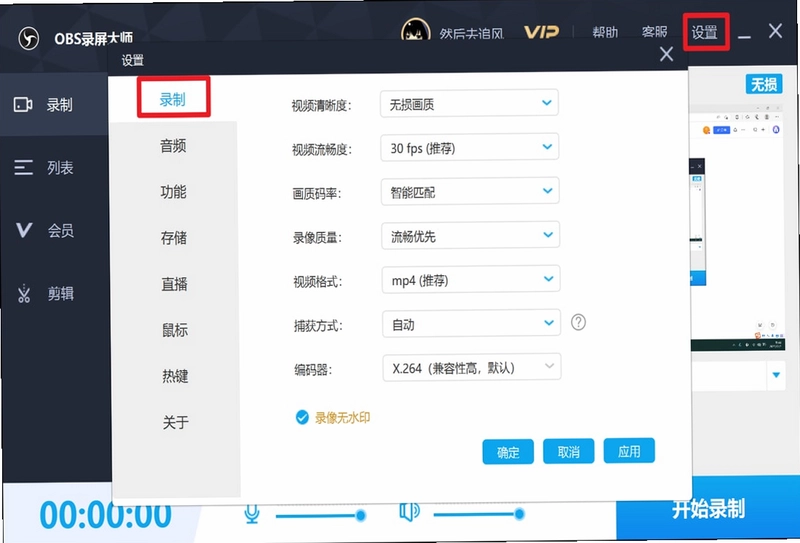
Task: Open the 捕获方式 自动 dropdown
Action: click(x=471, y=324)
